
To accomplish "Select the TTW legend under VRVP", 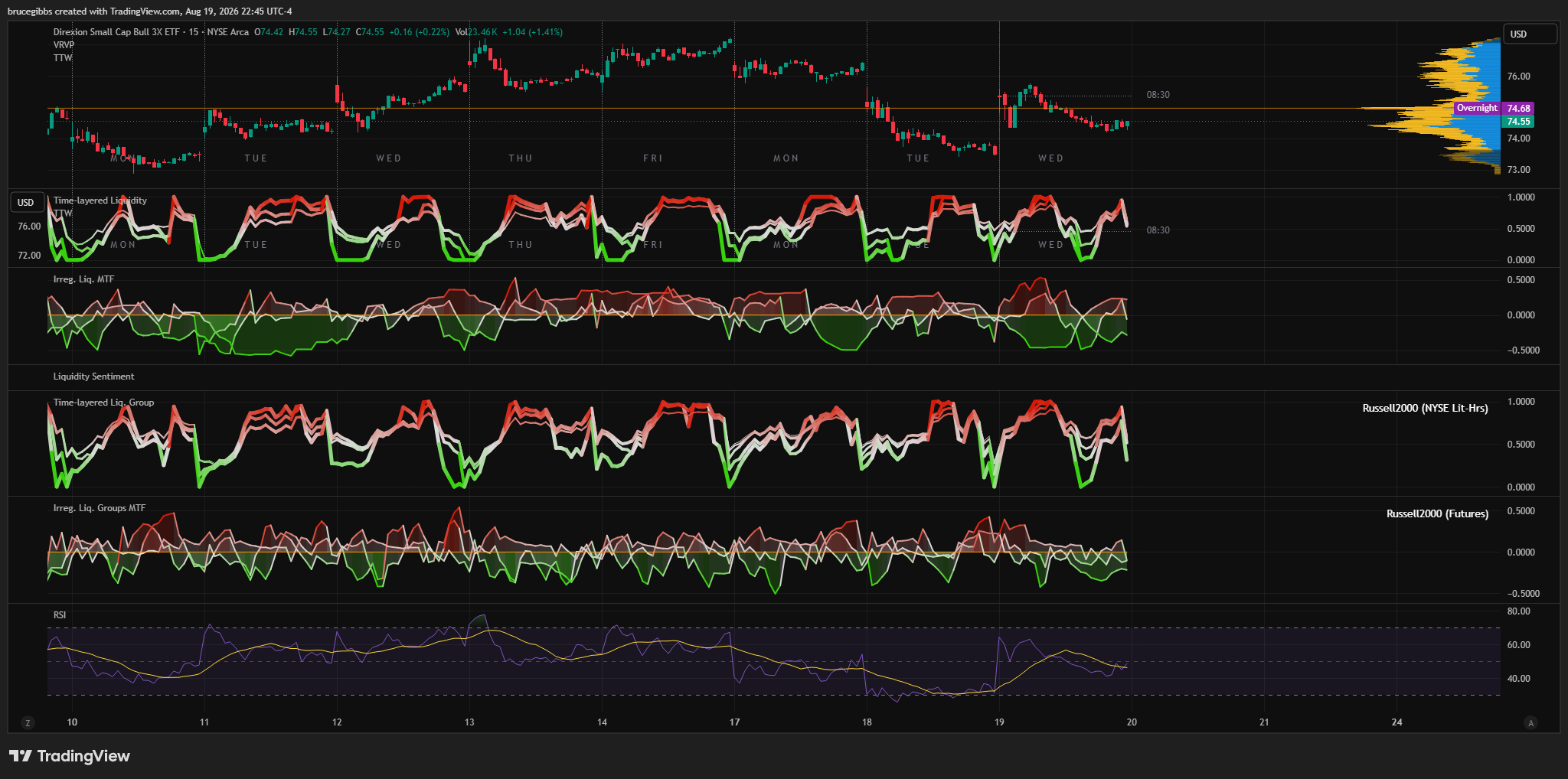I will pyautogui.click(x=63, y=58).
